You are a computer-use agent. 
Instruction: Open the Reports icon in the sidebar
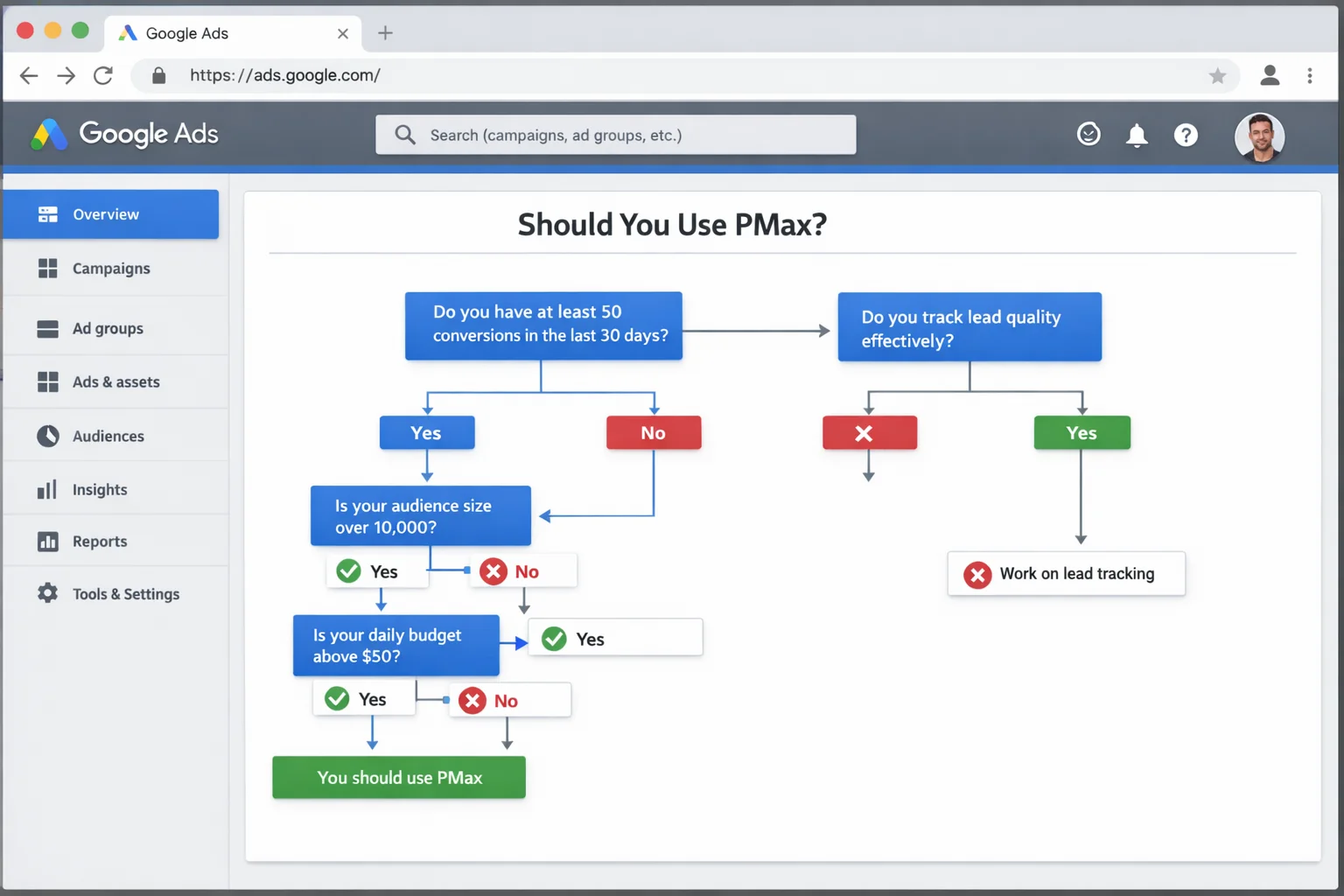[47, 541]
